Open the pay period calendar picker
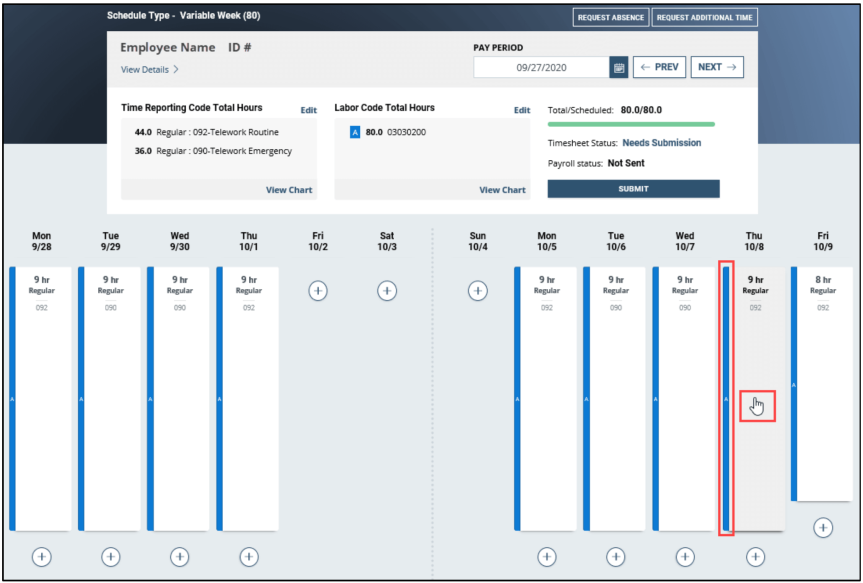Screen dimensions: 863x583 [619, 68]
